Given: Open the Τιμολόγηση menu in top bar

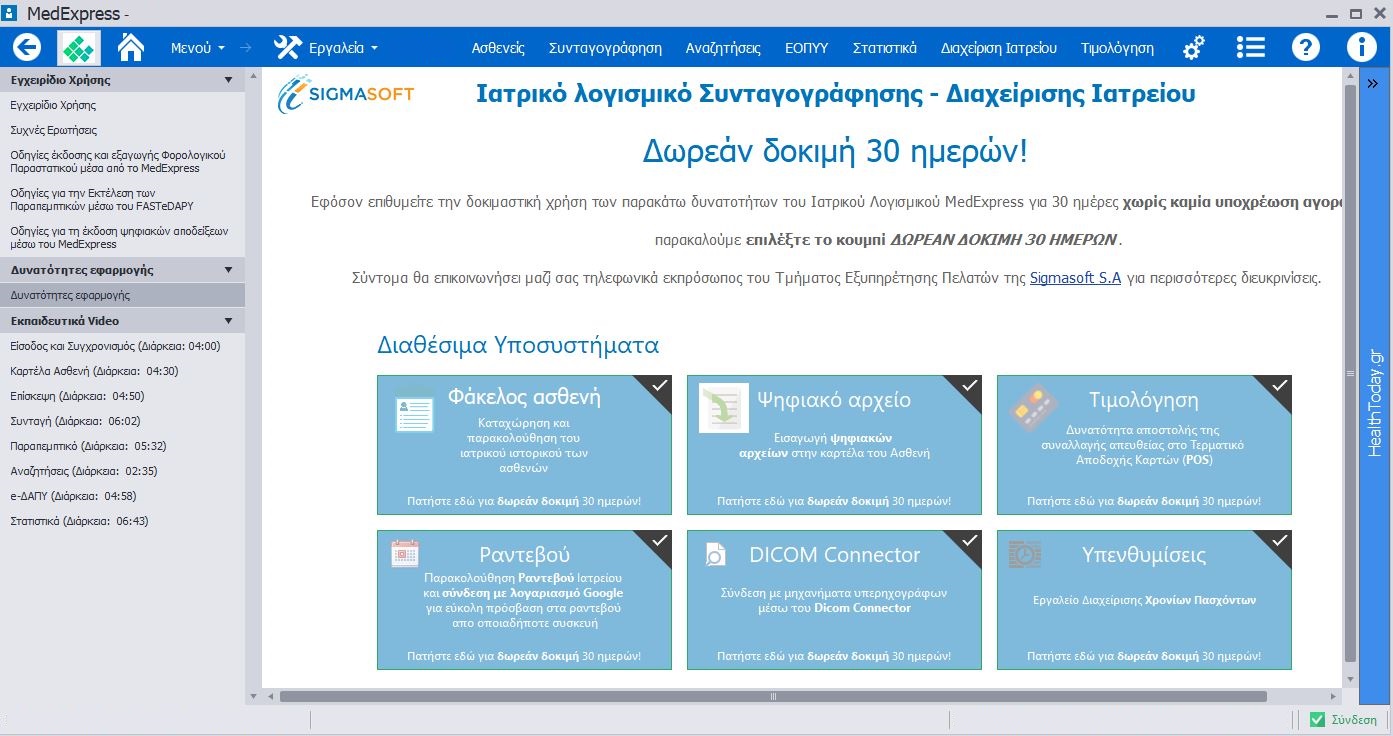Looking at the screenshot, I should tap(1117, 48).
